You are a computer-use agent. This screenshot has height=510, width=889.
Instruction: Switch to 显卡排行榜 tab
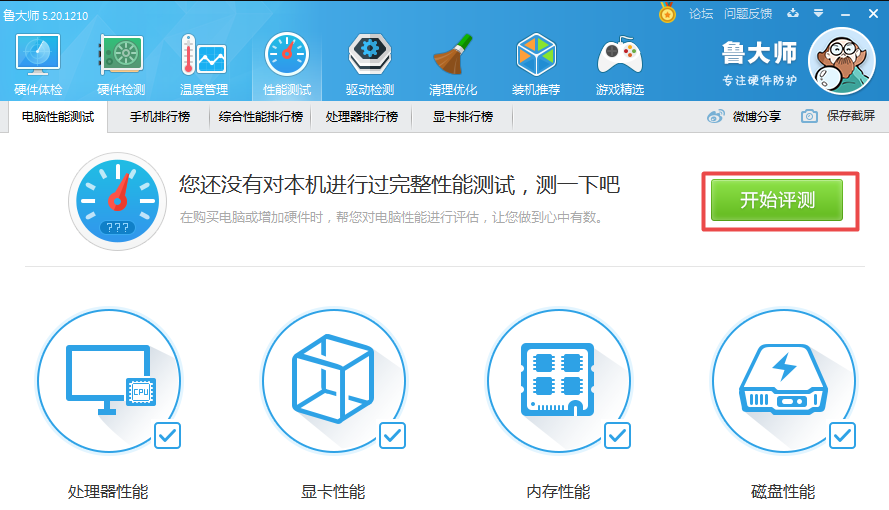463,117
